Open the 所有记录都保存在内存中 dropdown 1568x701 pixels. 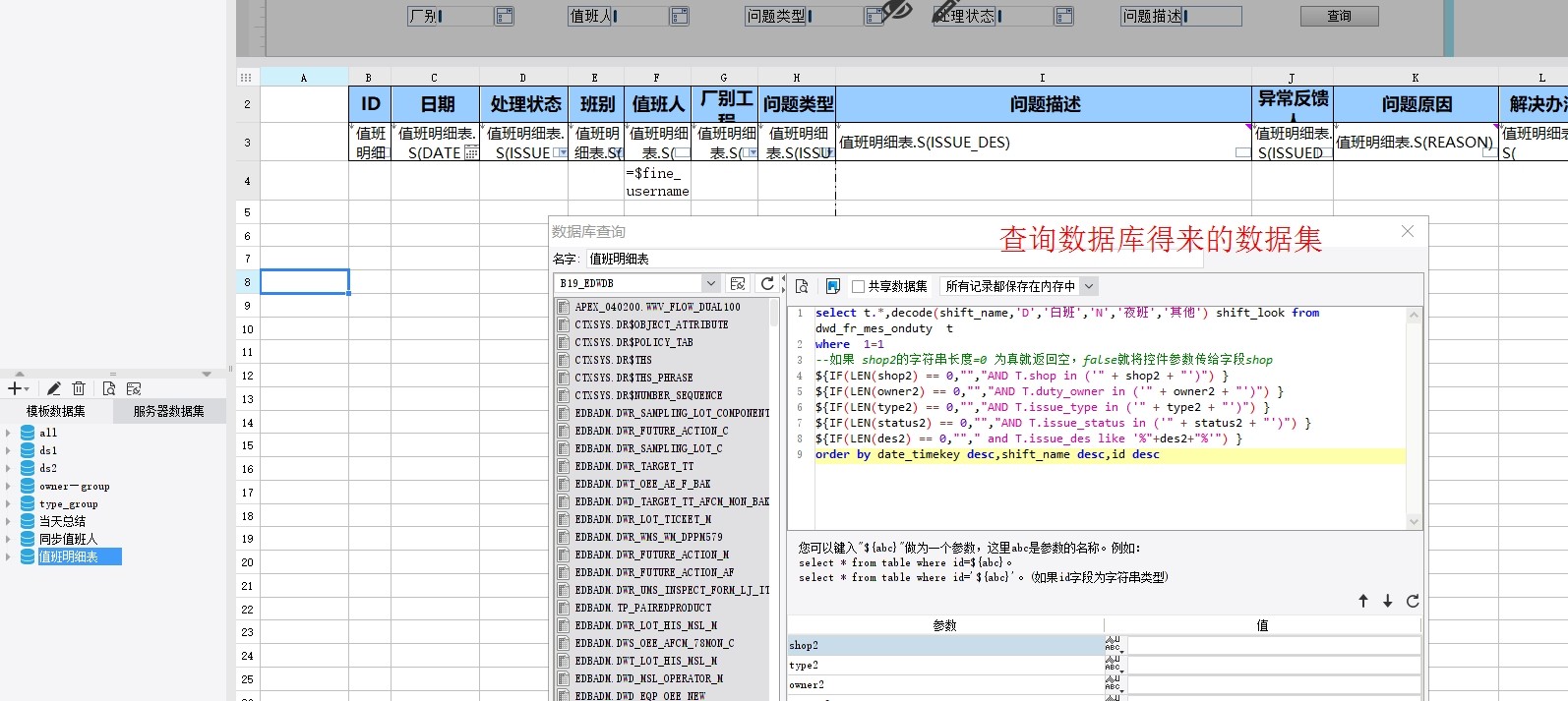(x=1088, y=286)
